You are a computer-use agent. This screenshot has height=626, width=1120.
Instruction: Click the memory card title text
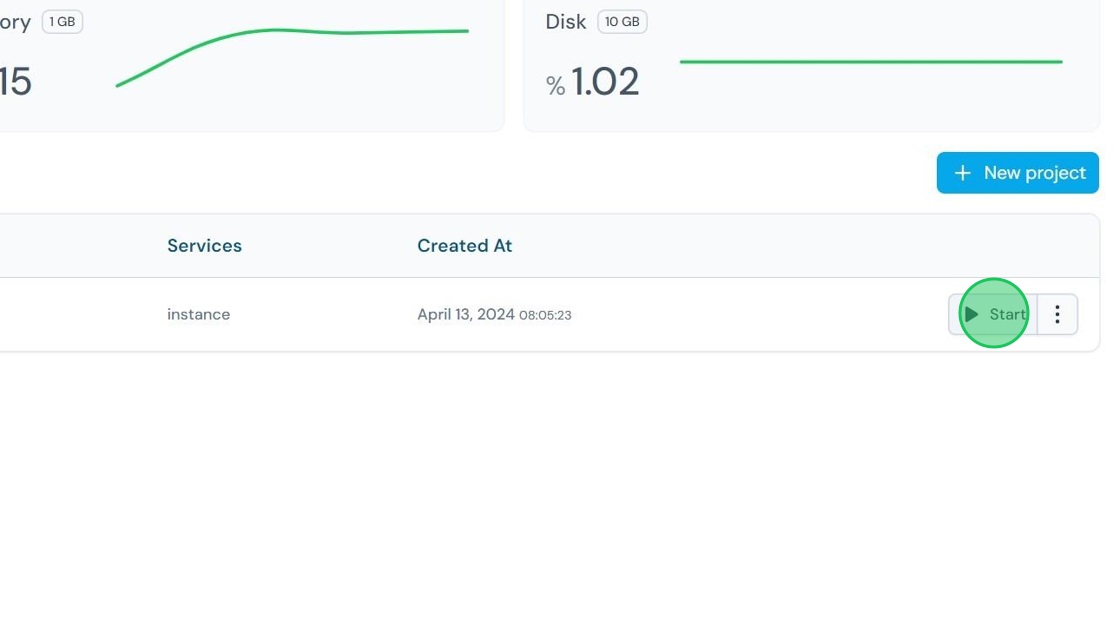[x=14, y=22]
